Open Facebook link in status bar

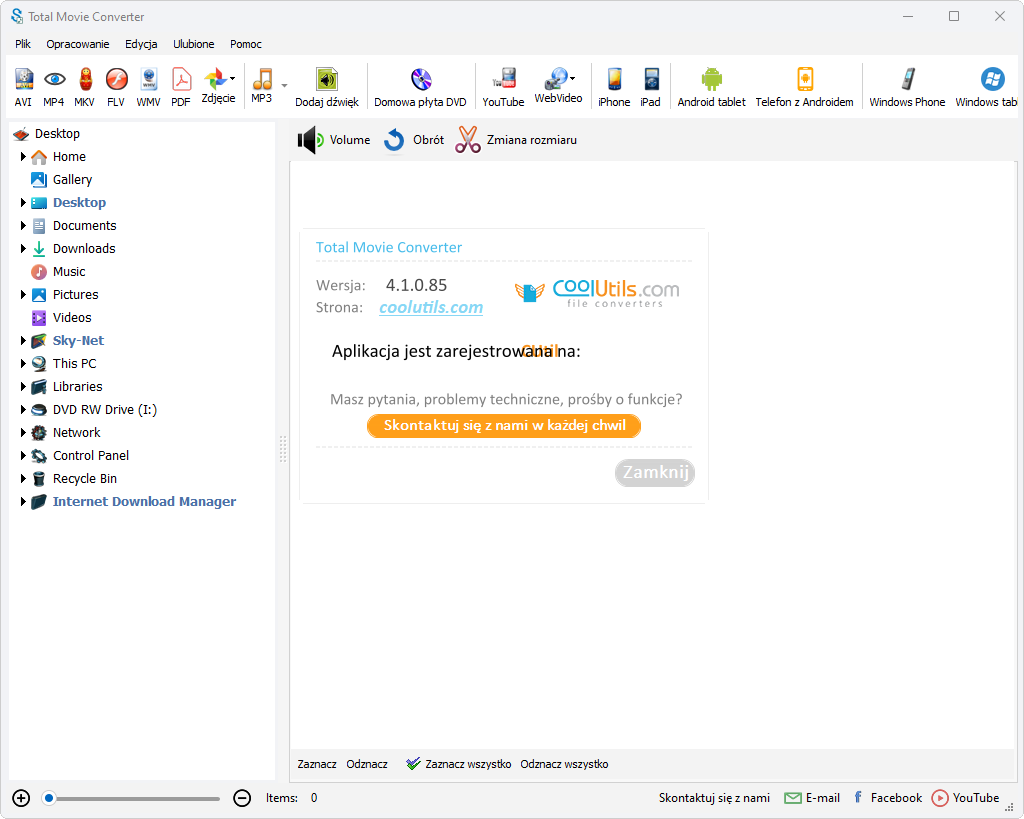point(888,798)
